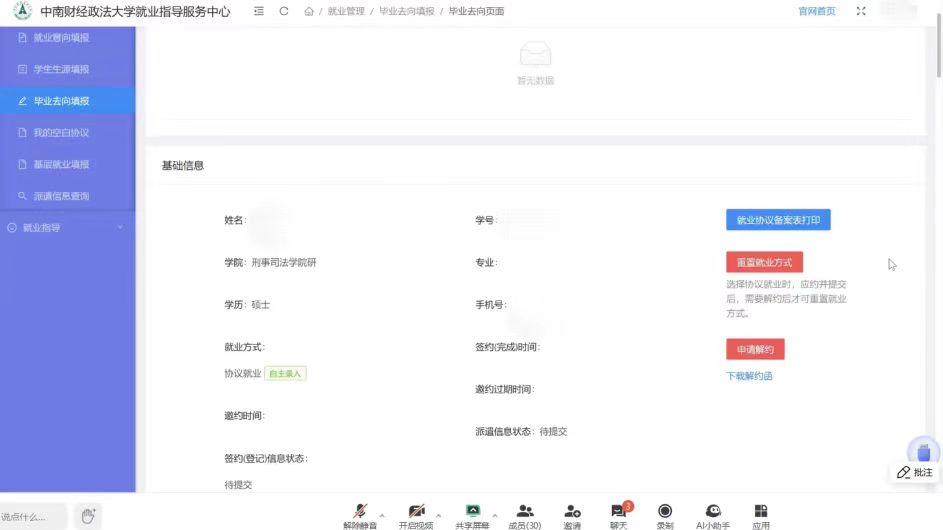Toggle 开启视频 camera on

click(416, 516)
